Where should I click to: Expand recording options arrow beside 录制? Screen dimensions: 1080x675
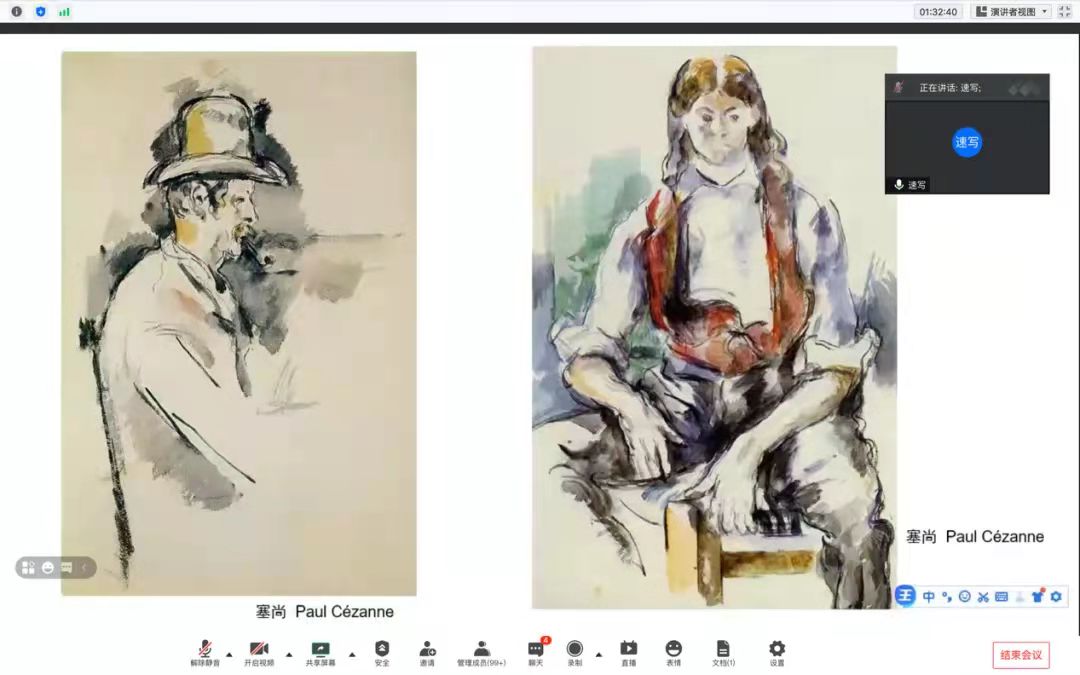point(599,654)
